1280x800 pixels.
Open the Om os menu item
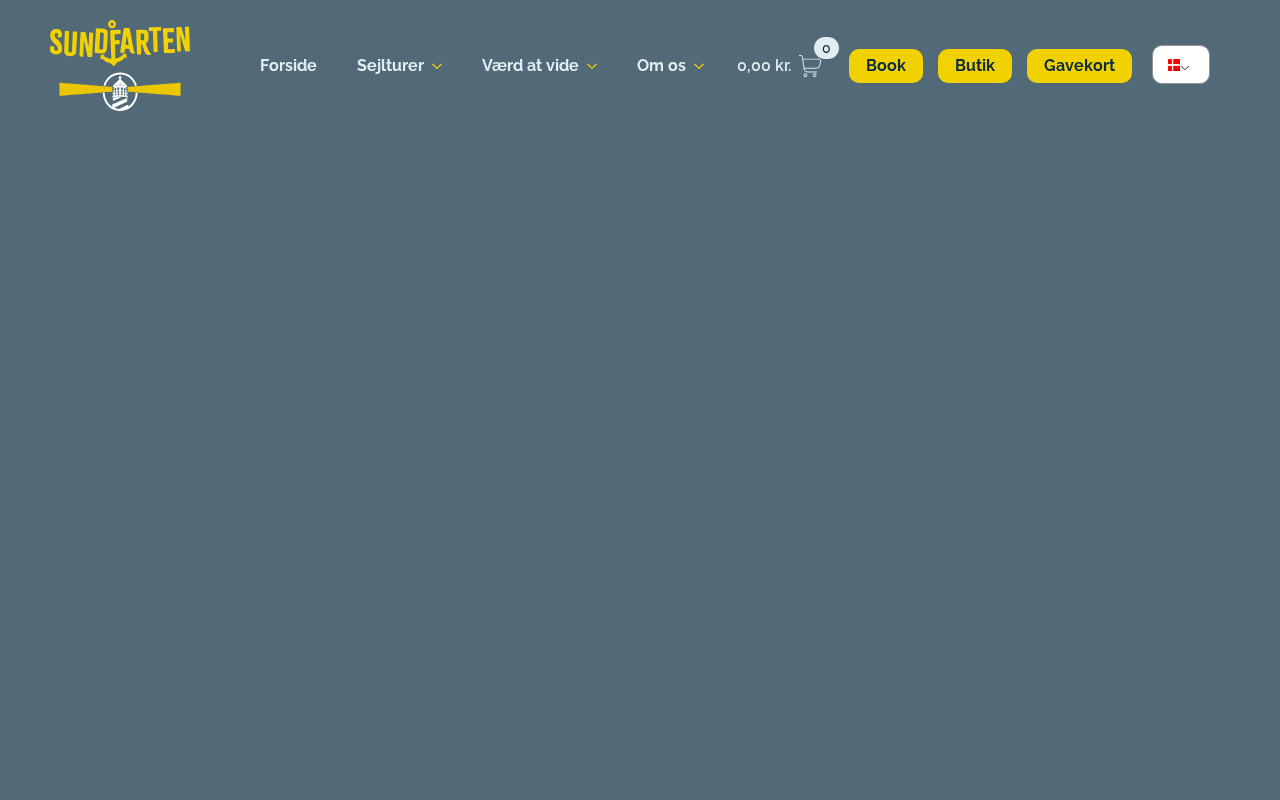click(661, 66)
